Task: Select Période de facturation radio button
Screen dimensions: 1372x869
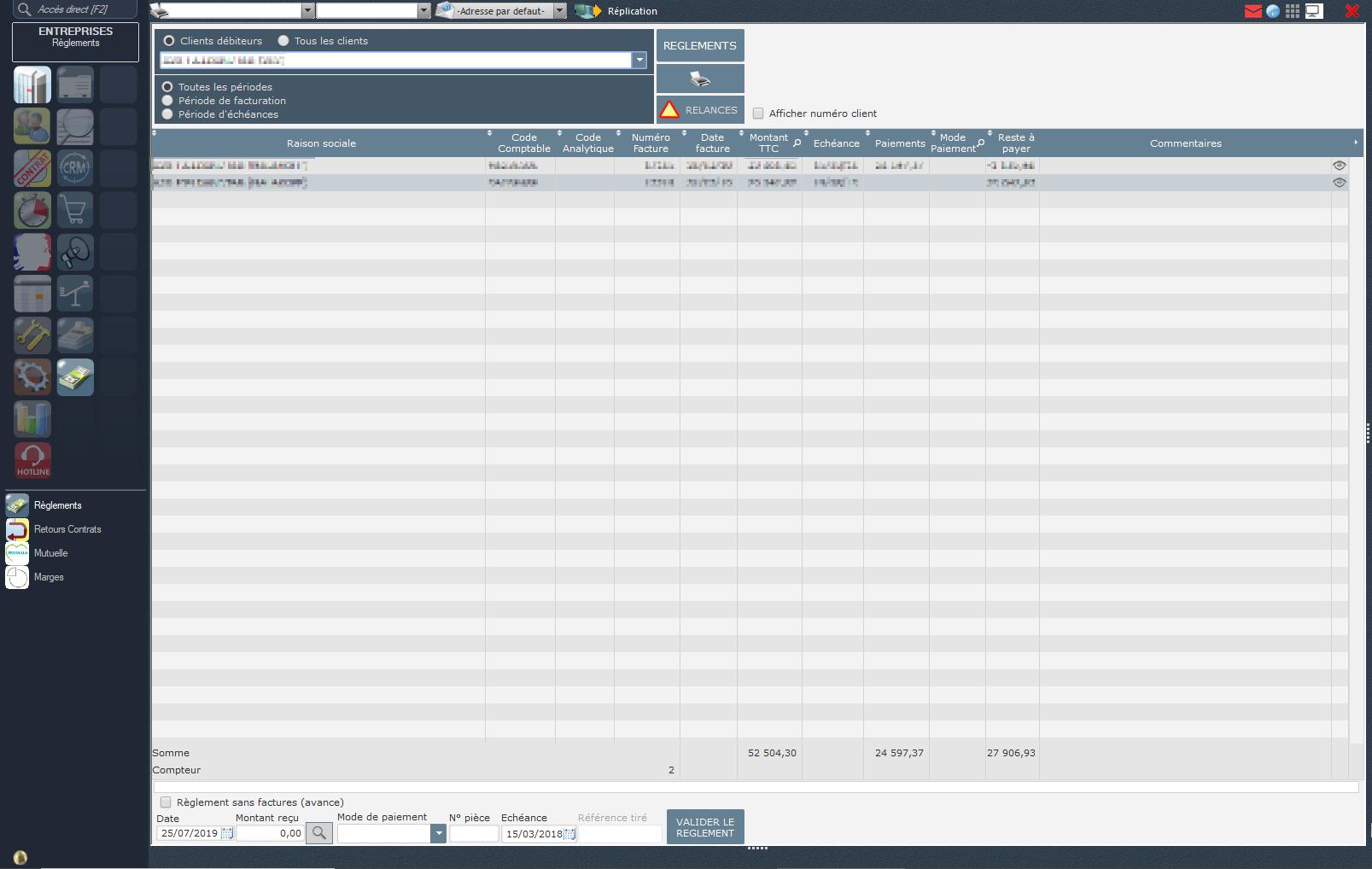Action: (x=167, y=101)
